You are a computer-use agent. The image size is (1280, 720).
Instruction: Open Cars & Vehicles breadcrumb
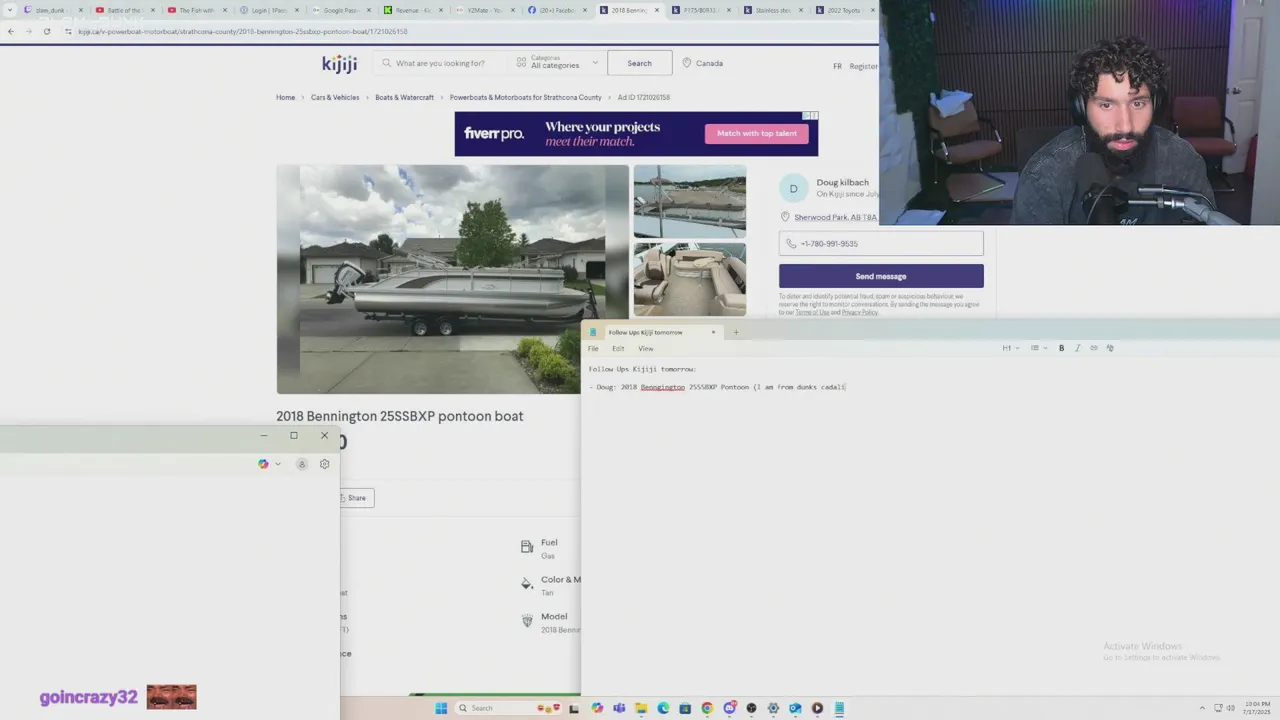(x=335, y=97)
